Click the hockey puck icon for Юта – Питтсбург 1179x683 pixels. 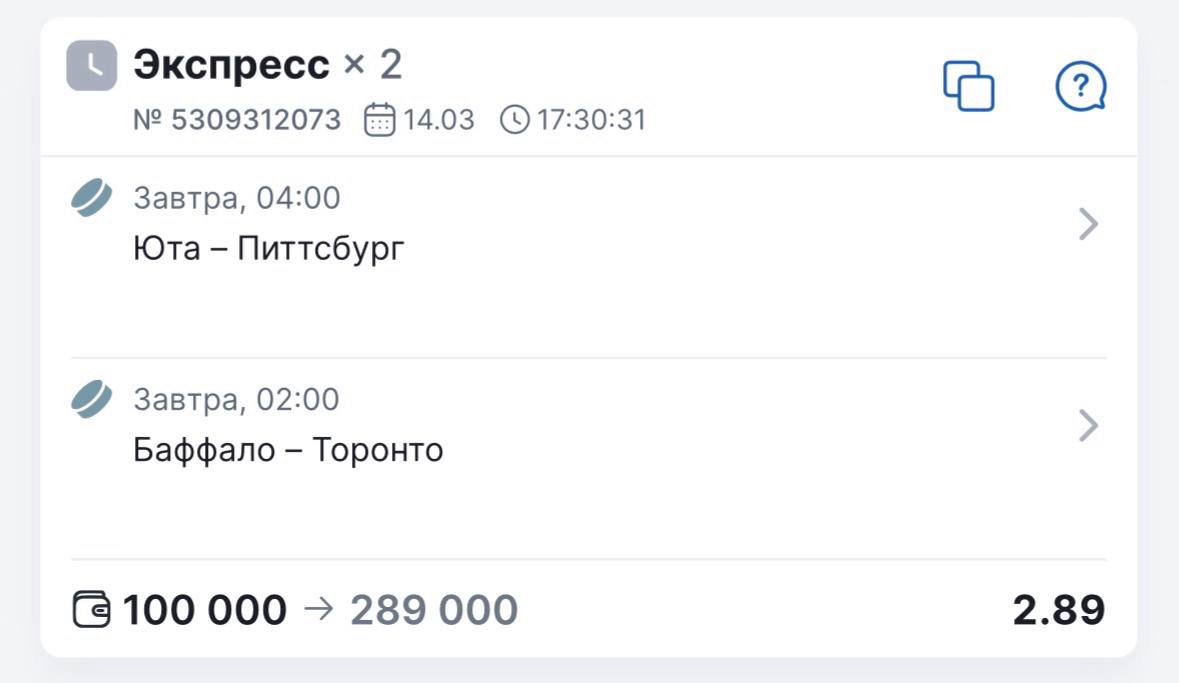click(x=92, y=198)
